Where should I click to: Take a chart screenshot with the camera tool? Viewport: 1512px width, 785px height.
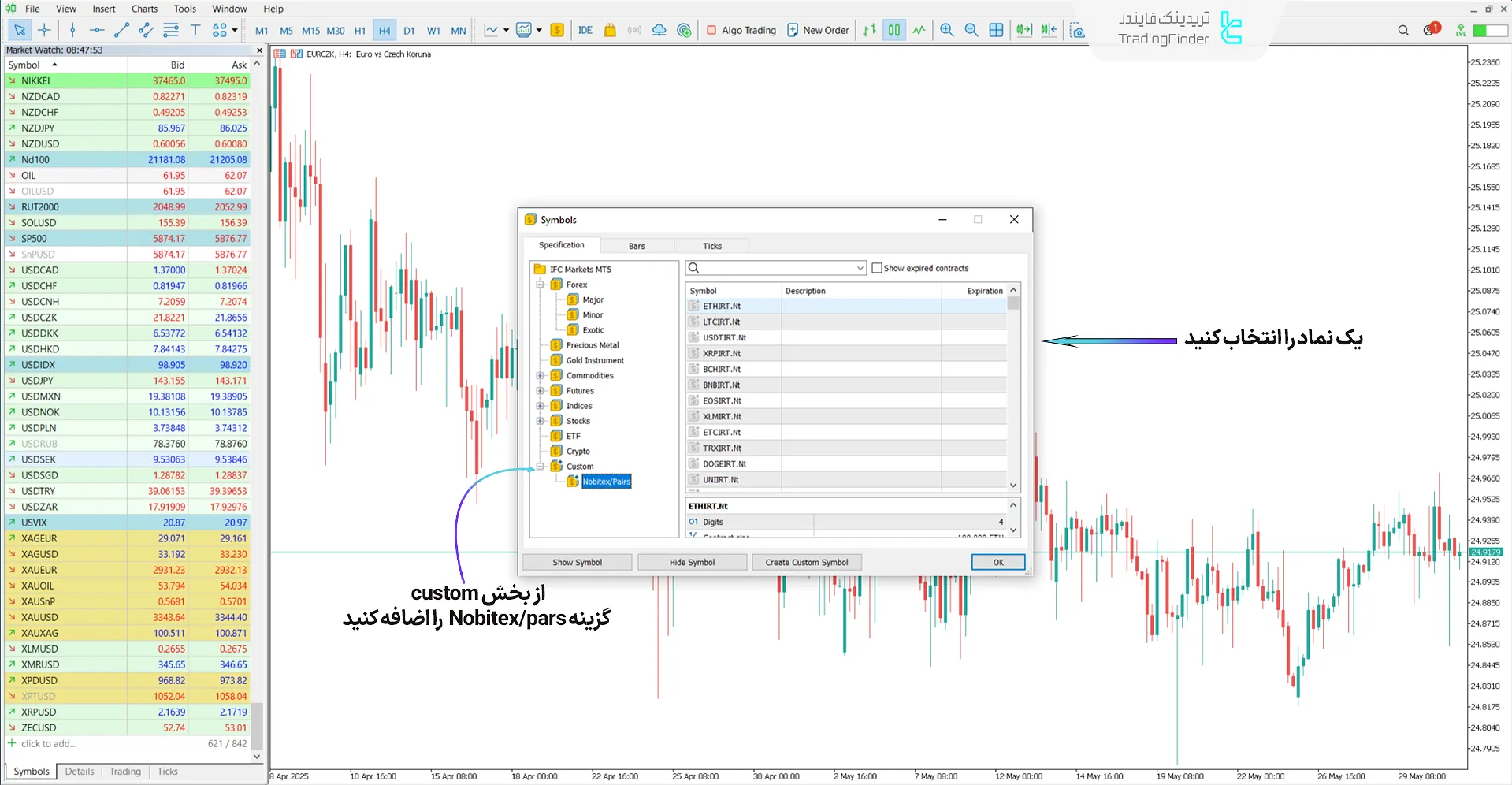1076,31
